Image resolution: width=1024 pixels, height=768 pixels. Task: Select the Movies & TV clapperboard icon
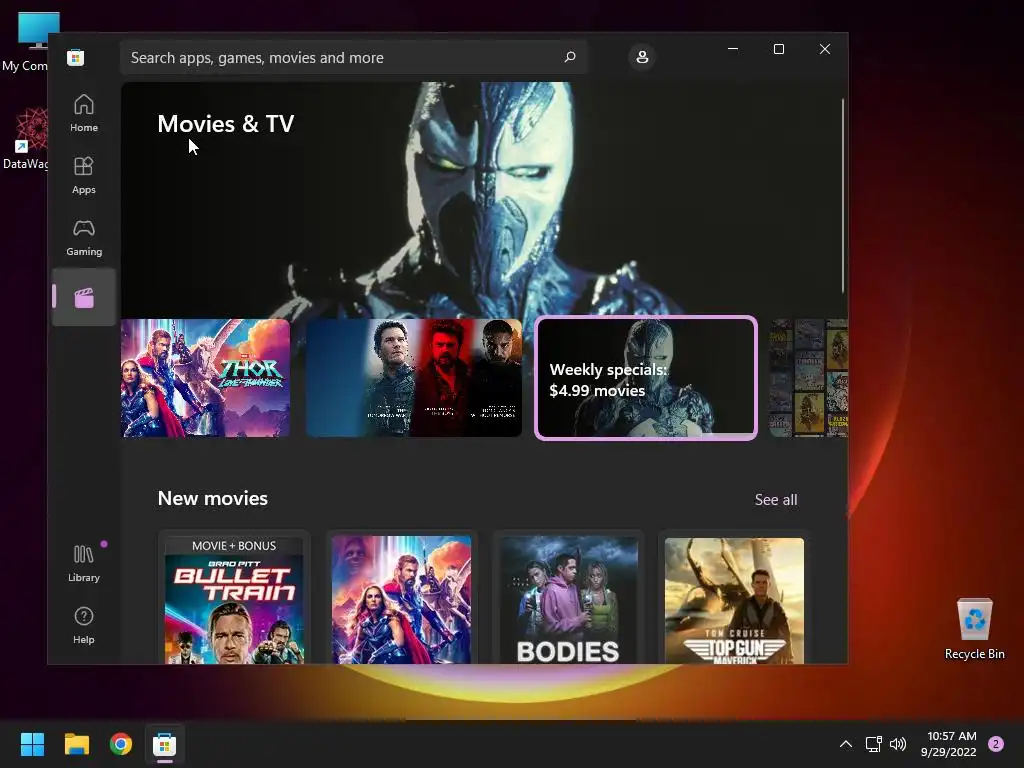[x=84, y=298]
